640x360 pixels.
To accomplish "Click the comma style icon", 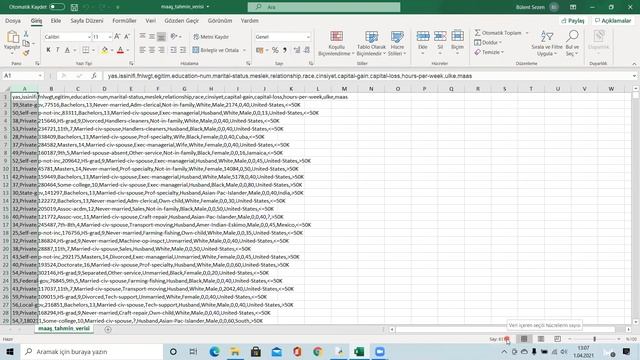I will [285, 50].
